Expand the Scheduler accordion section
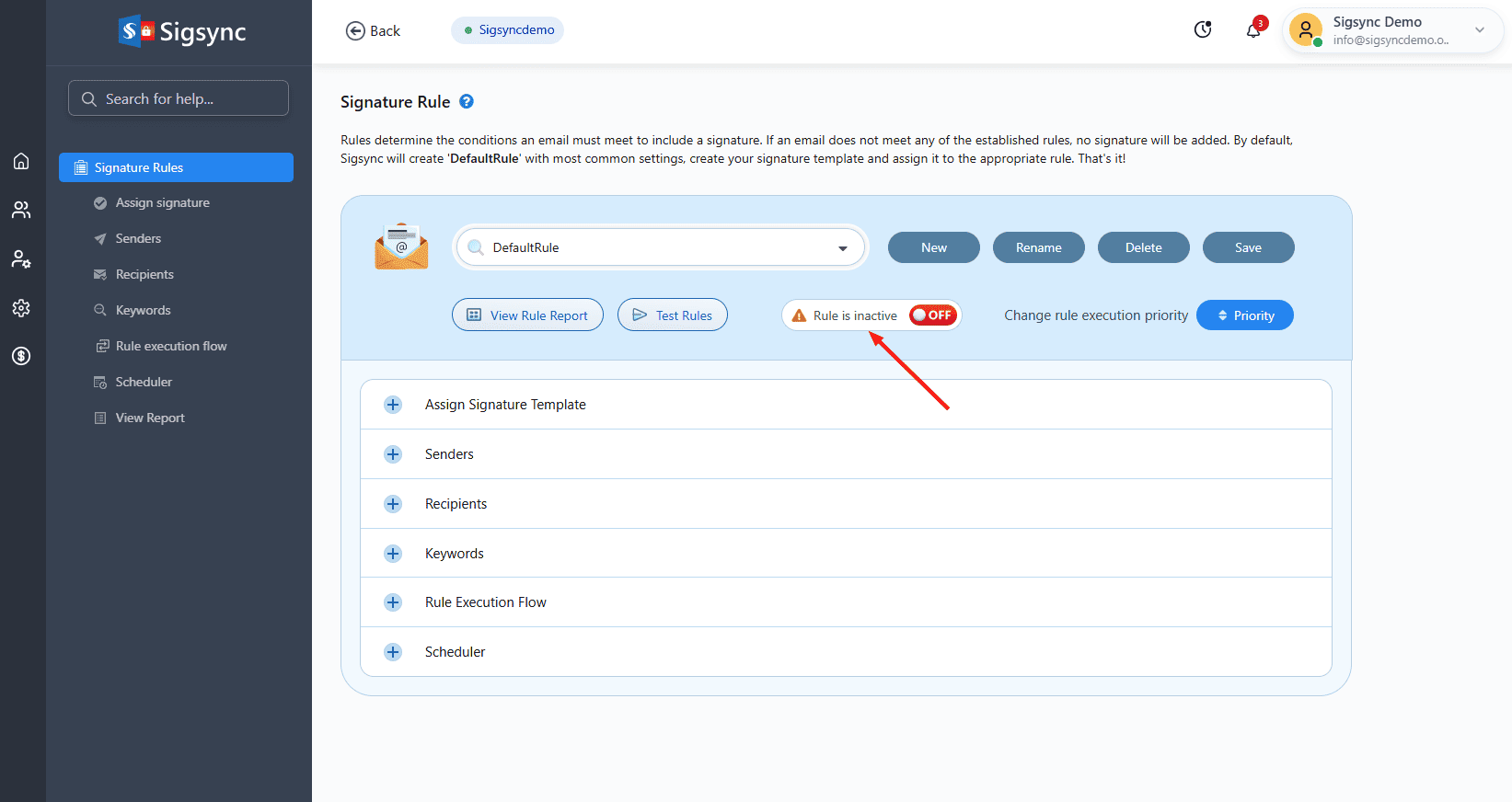 [393, 652]
